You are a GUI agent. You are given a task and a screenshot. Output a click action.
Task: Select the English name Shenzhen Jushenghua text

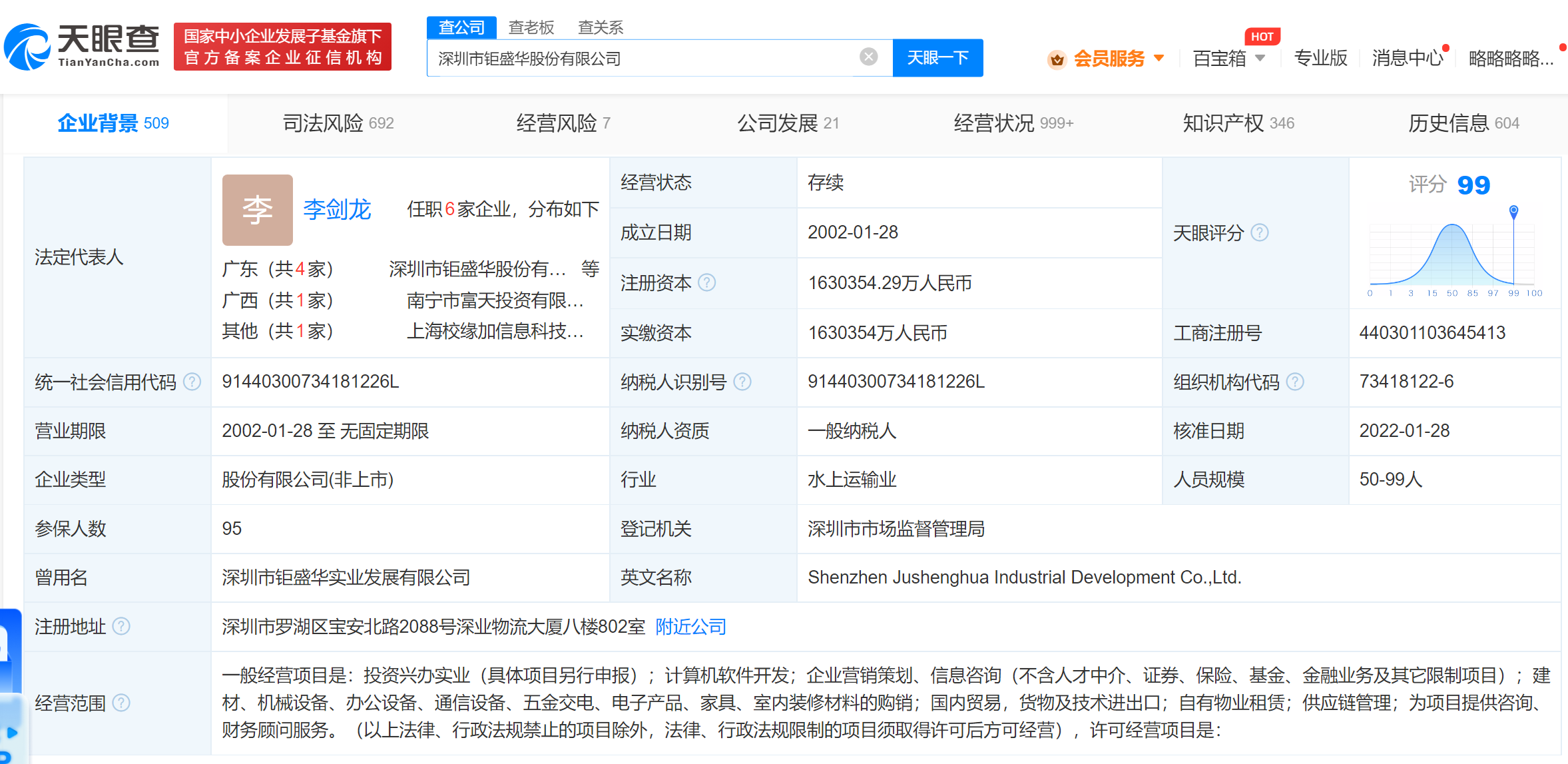1025,577
